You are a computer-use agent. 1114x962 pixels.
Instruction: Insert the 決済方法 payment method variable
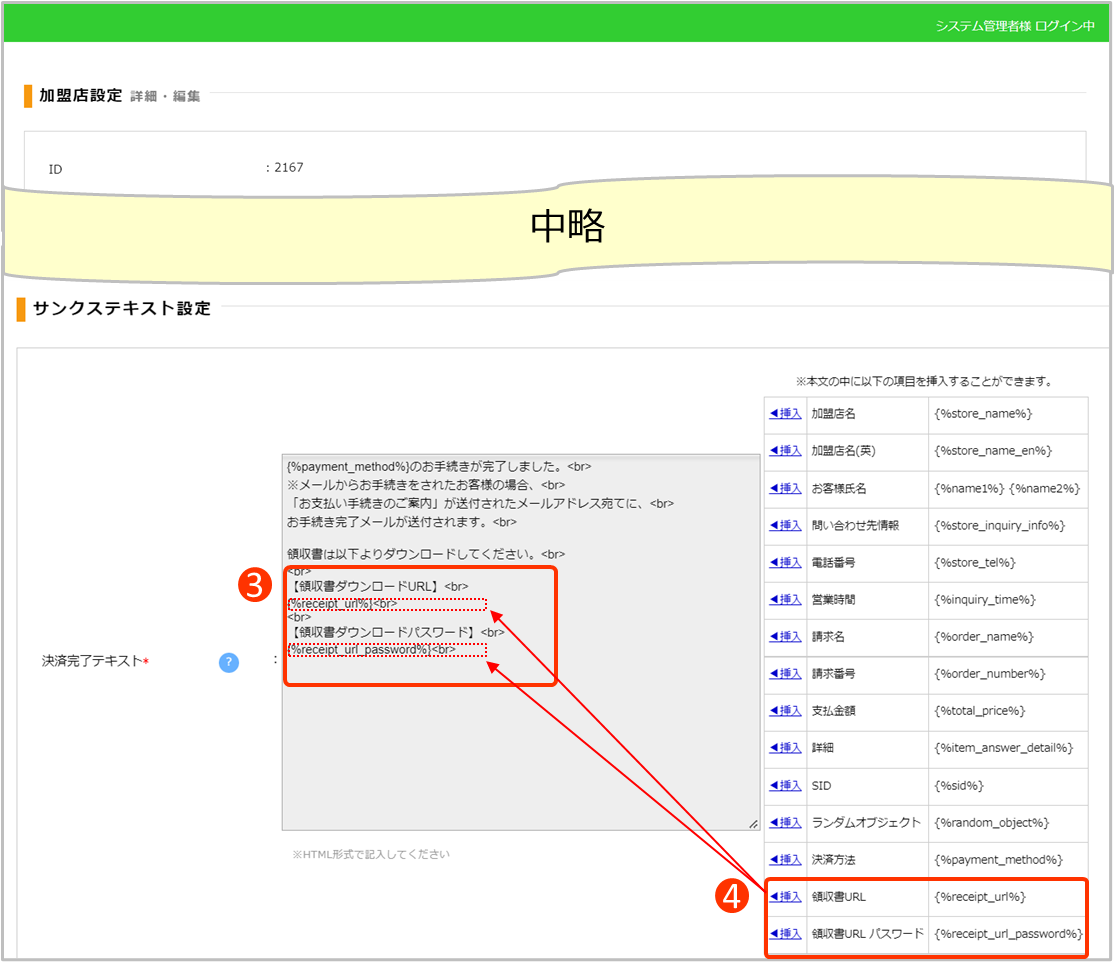click(785, 860)
